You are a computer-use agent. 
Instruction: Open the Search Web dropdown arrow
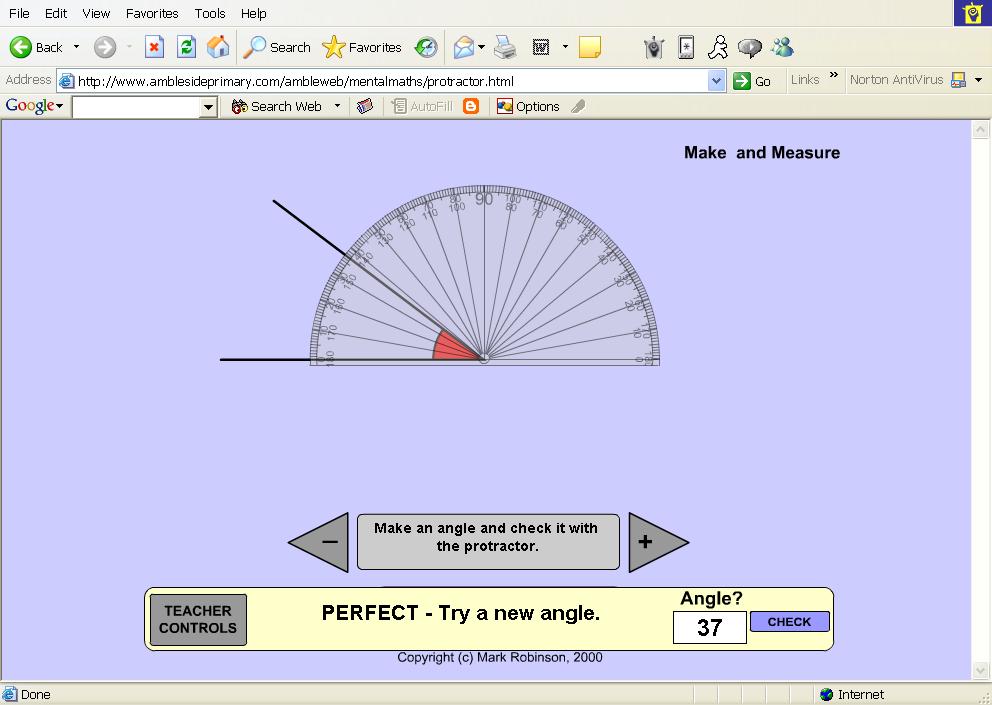click(337, 106)
